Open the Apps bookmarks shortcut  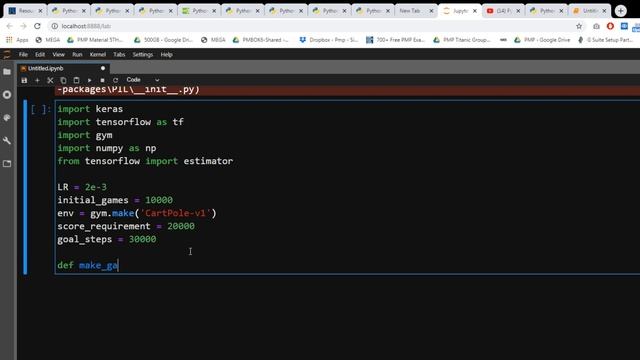17,40
